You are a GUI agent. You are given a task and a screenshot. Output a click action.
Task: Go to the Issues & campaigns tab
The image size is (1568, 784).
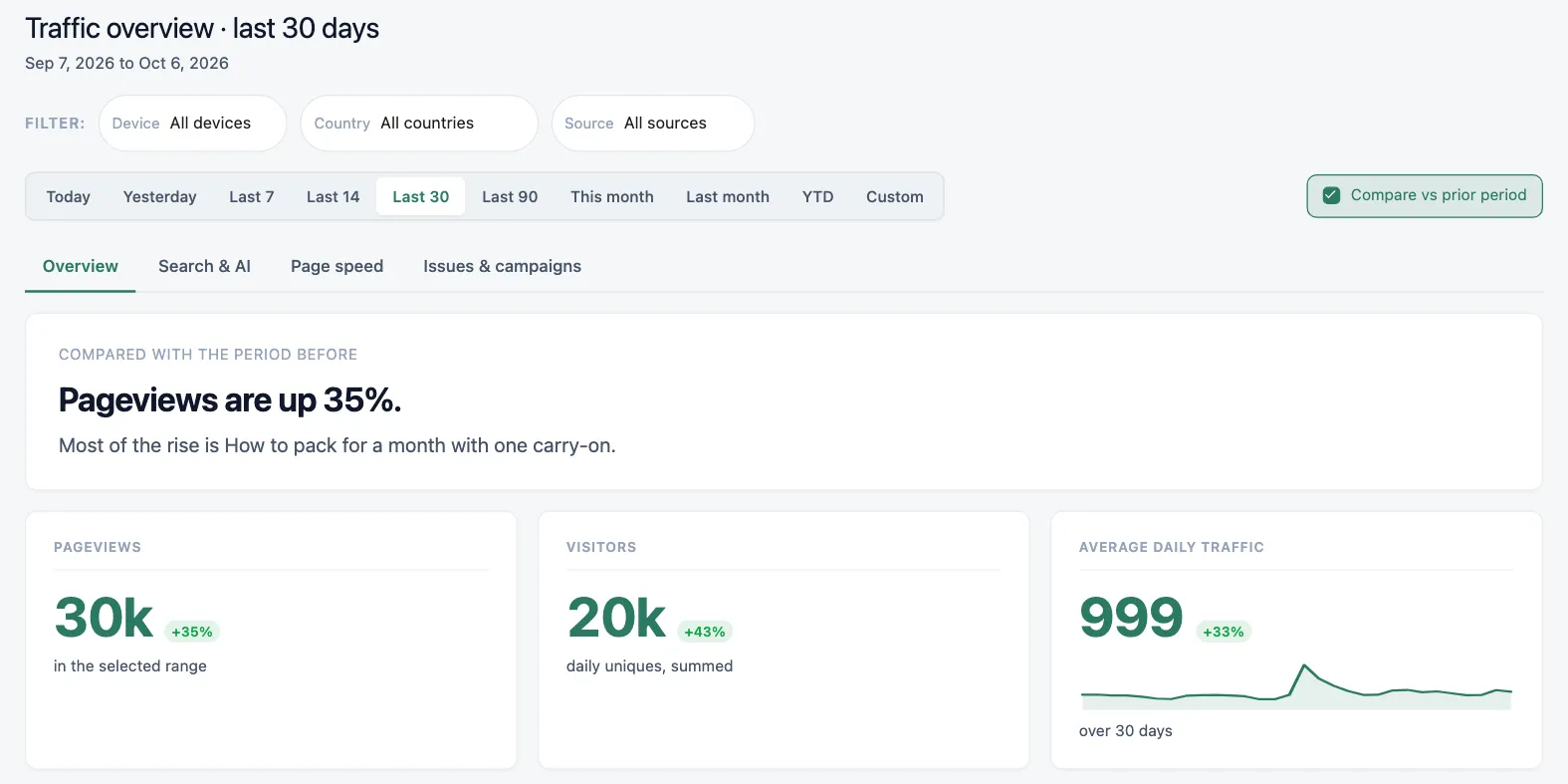[x=502, y=266]
